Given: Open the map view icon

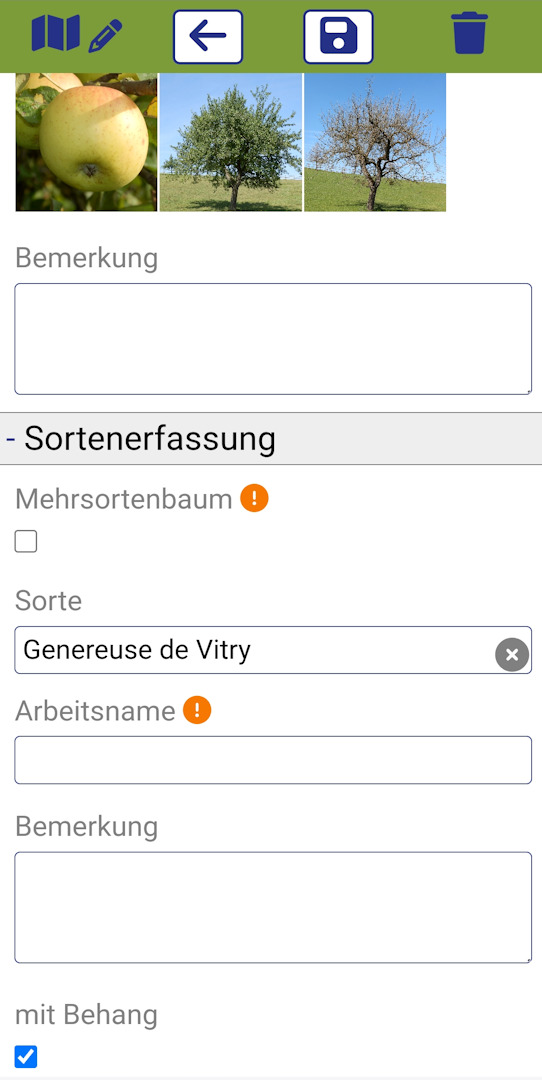Looking at the screenshot, I should pos(56,34).
